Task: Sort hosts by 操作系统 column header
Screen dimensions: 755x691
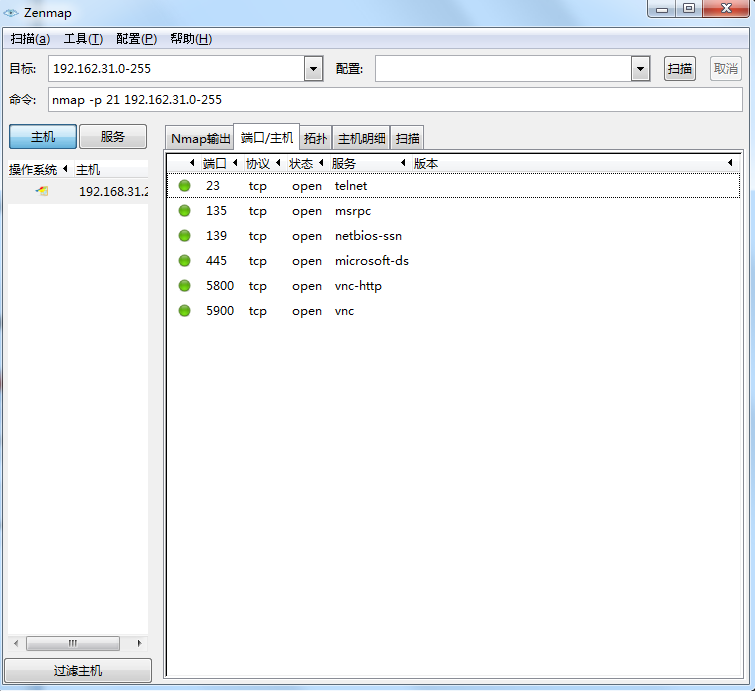Action: point(33,169)
